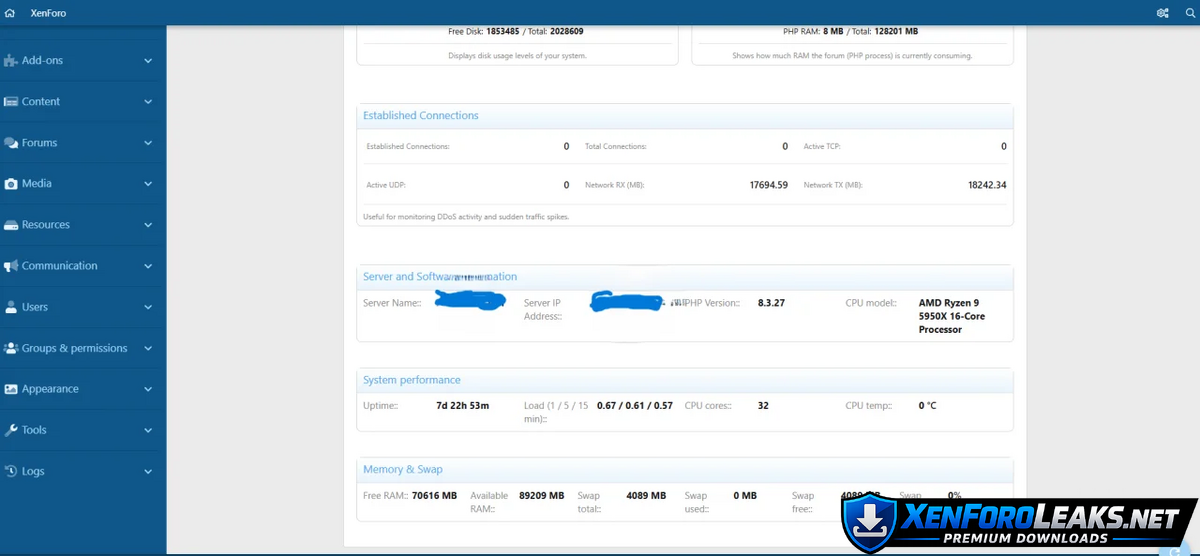The width and height of the screenshot is (1200, 556).
Task: Click the Media camera icon
Action: click(x=11, y=184)
